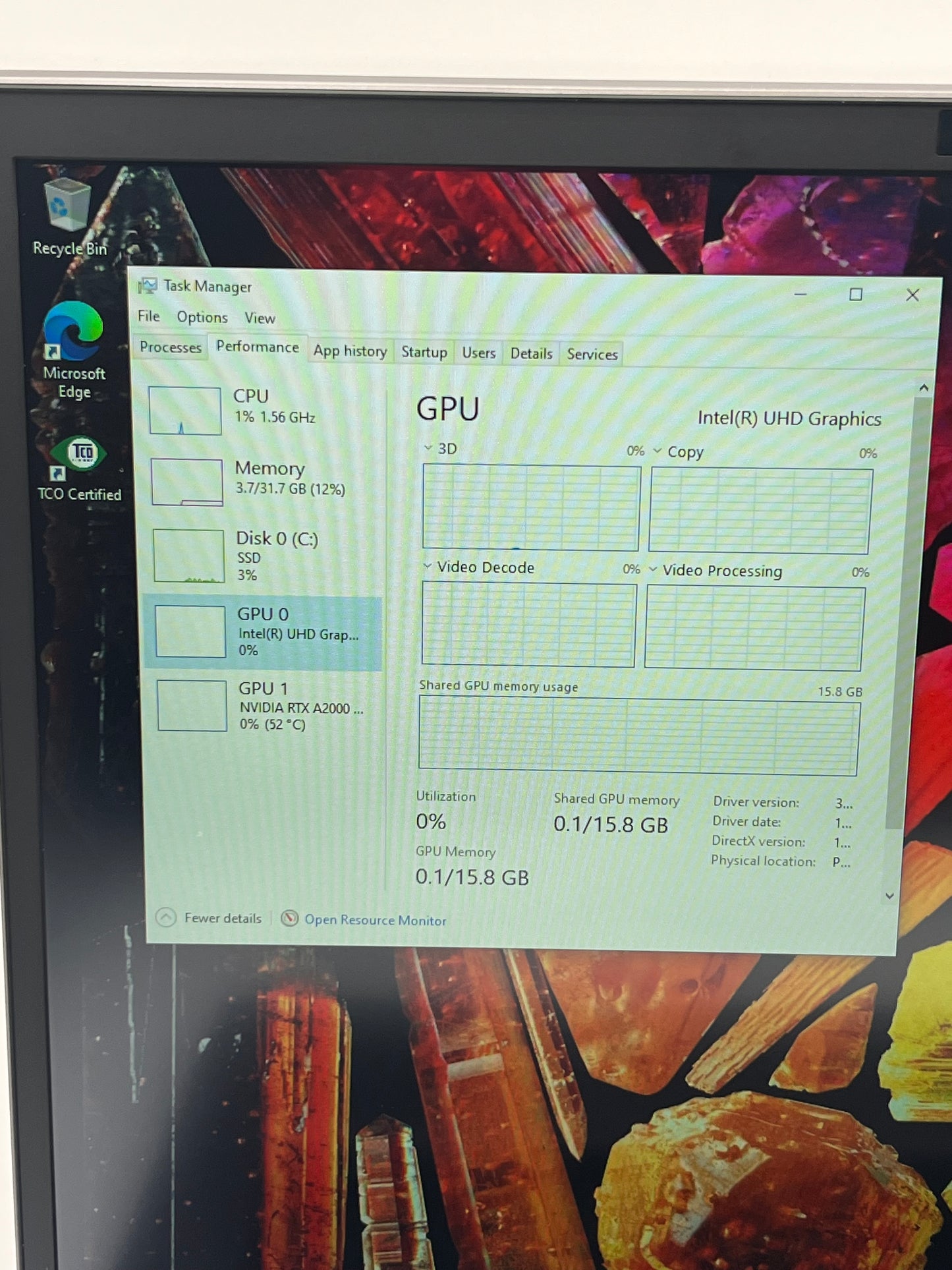Launch Microsoft Edge from desktop
The image size is (952, 1270).
(x=74, y=350)
